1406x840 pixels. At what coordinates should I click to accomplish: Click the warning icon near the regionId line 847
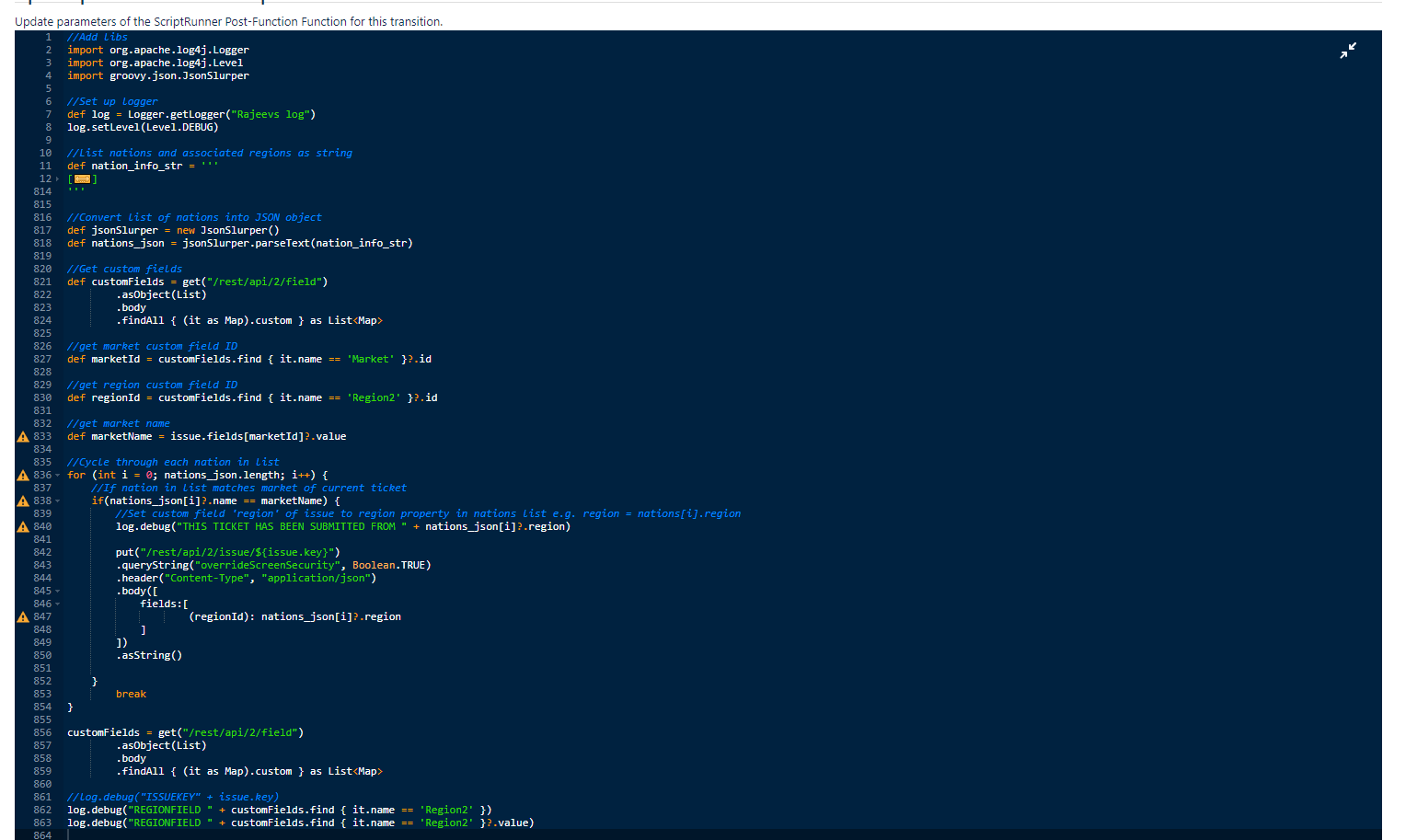pyautogui.click(x=24, y=616)
